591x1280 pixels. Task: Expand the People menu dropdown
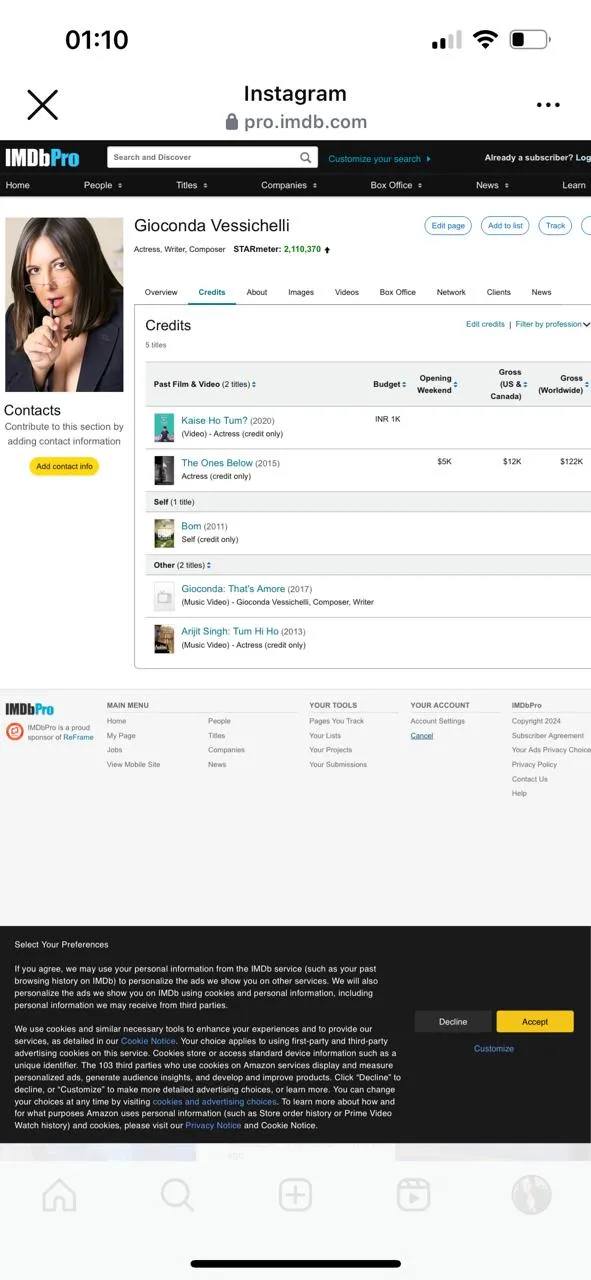(x=103, y=185)
